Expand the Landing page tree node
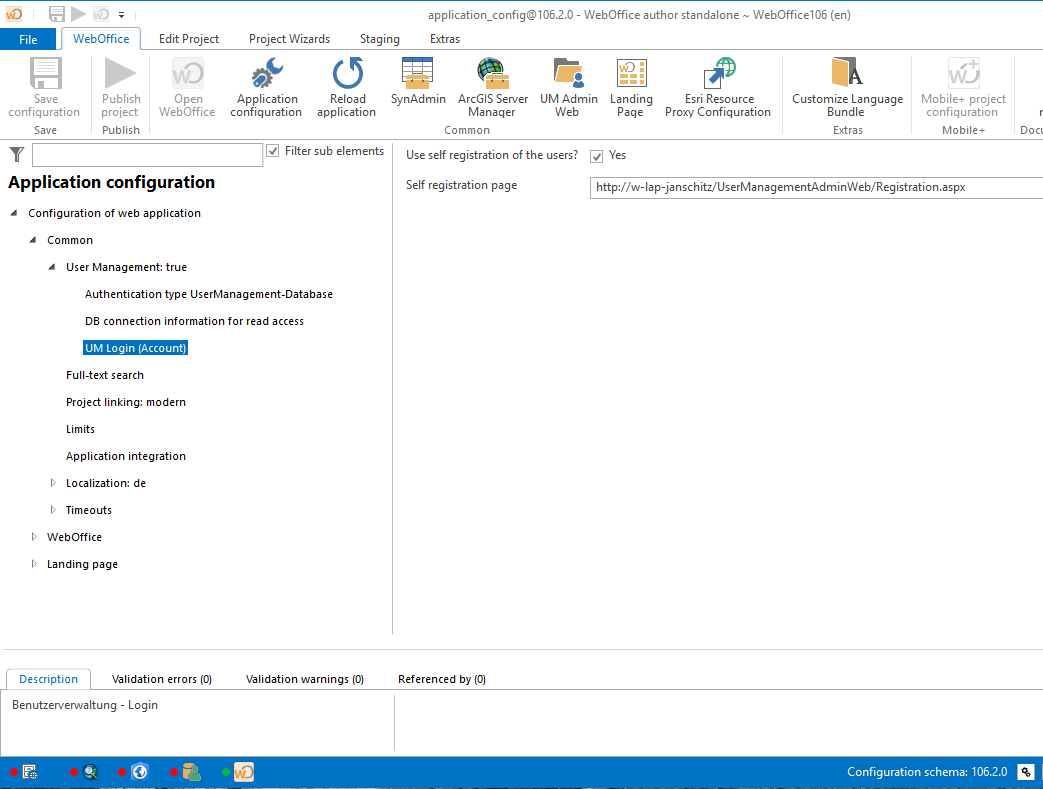The height and width of the screenshot is (789, 1043). coord(35,564)
